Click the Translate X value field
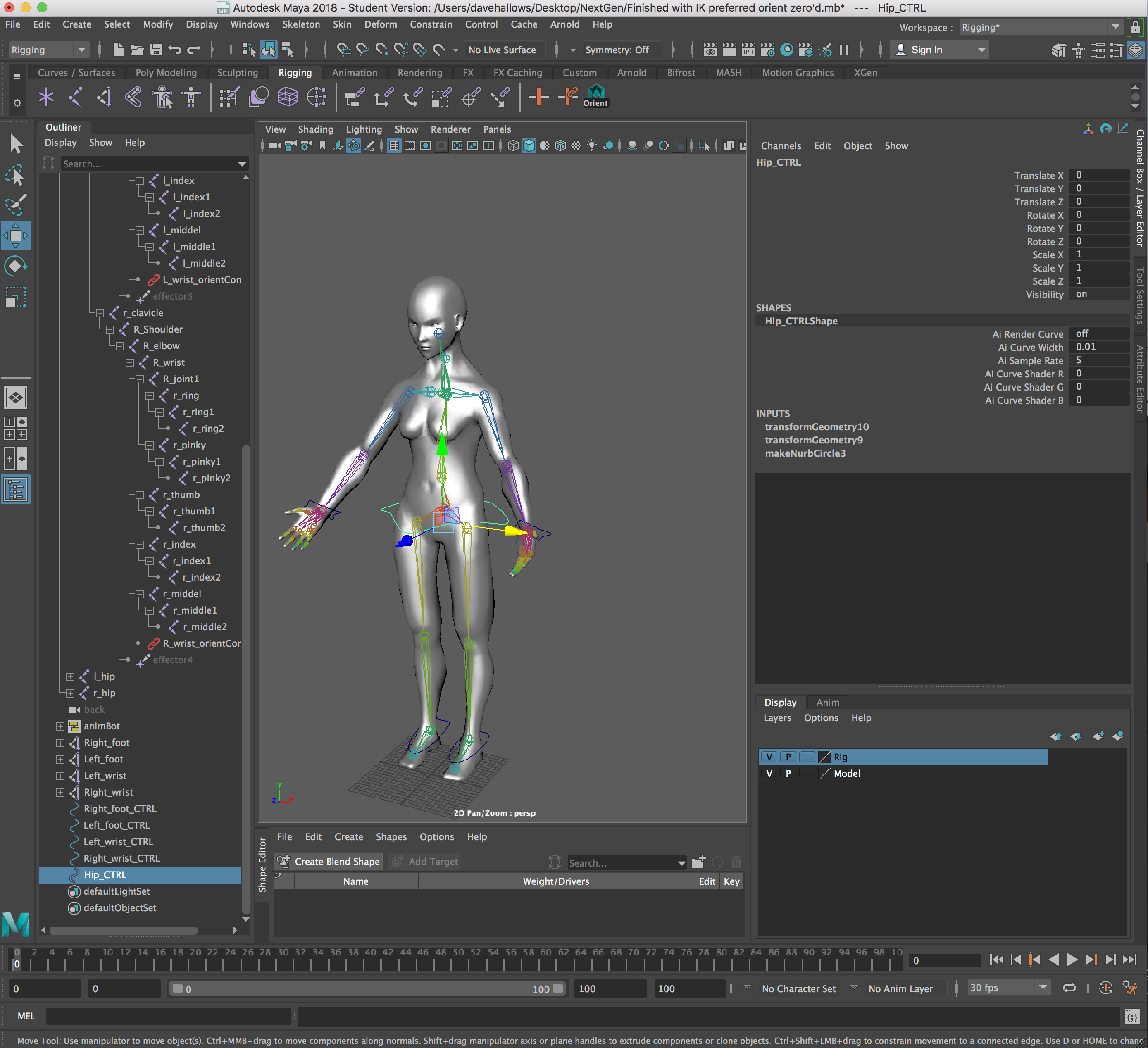The width and height of the screenshot is (1148, 1048). coord(1098,175)
